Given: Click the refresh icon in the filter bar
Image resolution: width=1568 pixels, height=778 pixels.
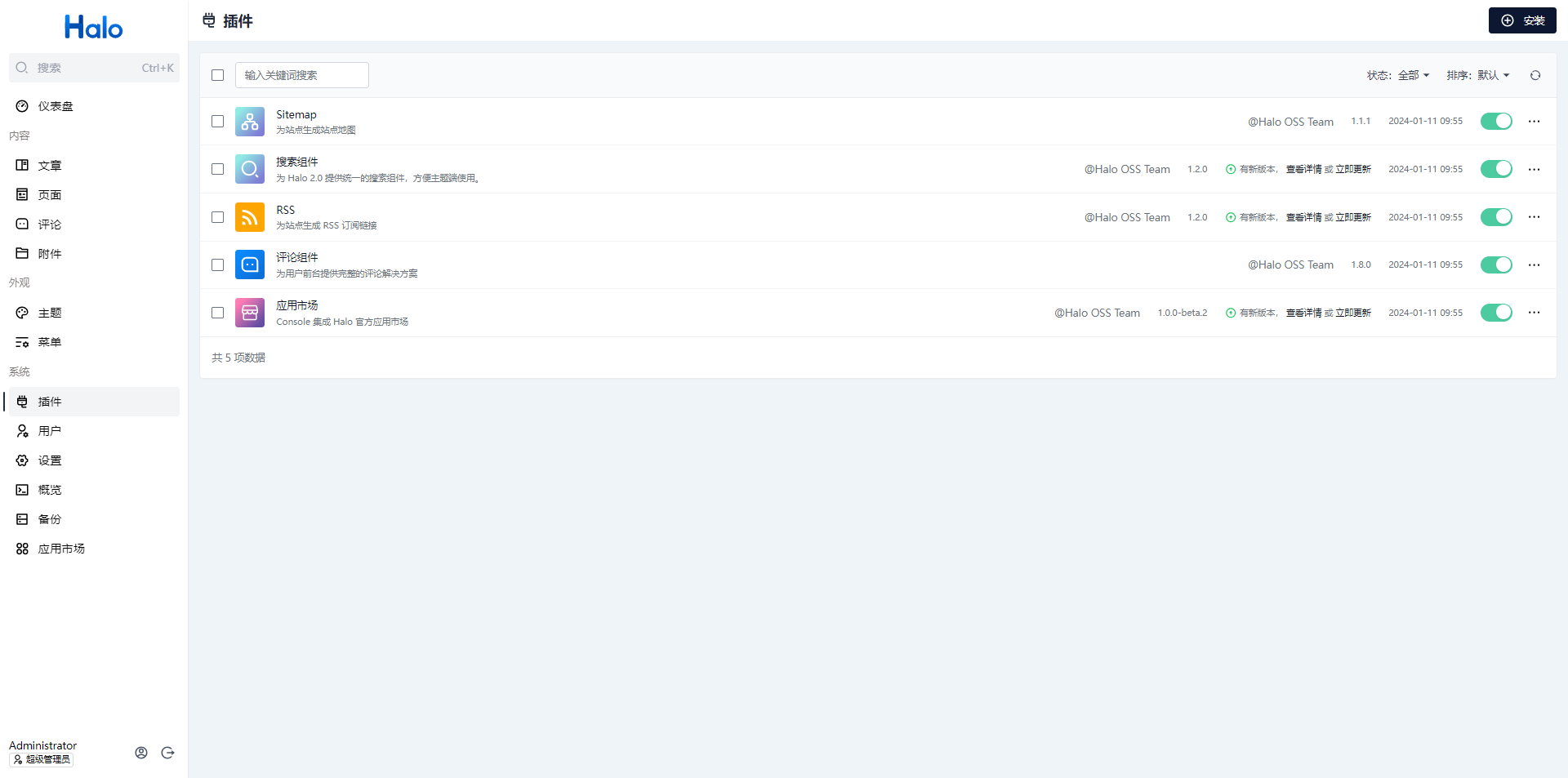Looking at the screenshot, I should tap(1535, 75).
